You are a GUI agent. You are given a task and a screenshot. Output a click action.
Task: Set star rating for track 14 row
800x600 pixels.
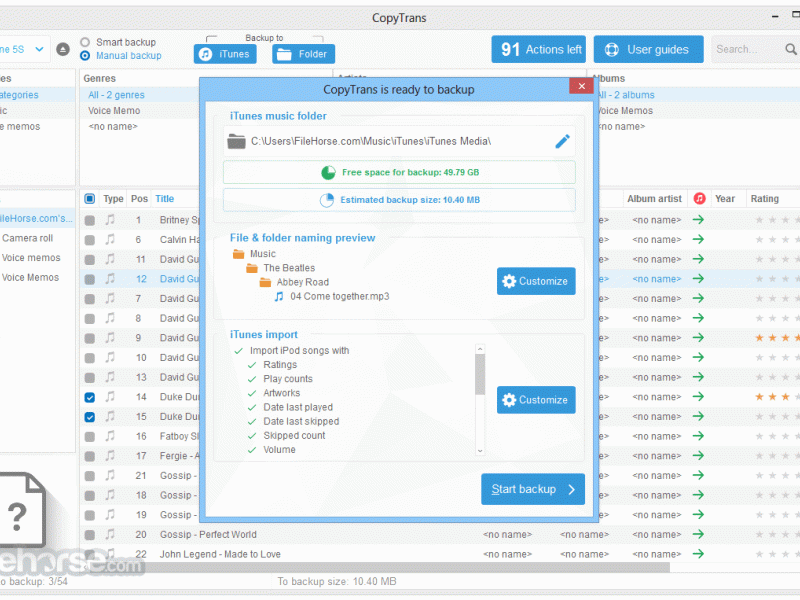coord(777,397)
